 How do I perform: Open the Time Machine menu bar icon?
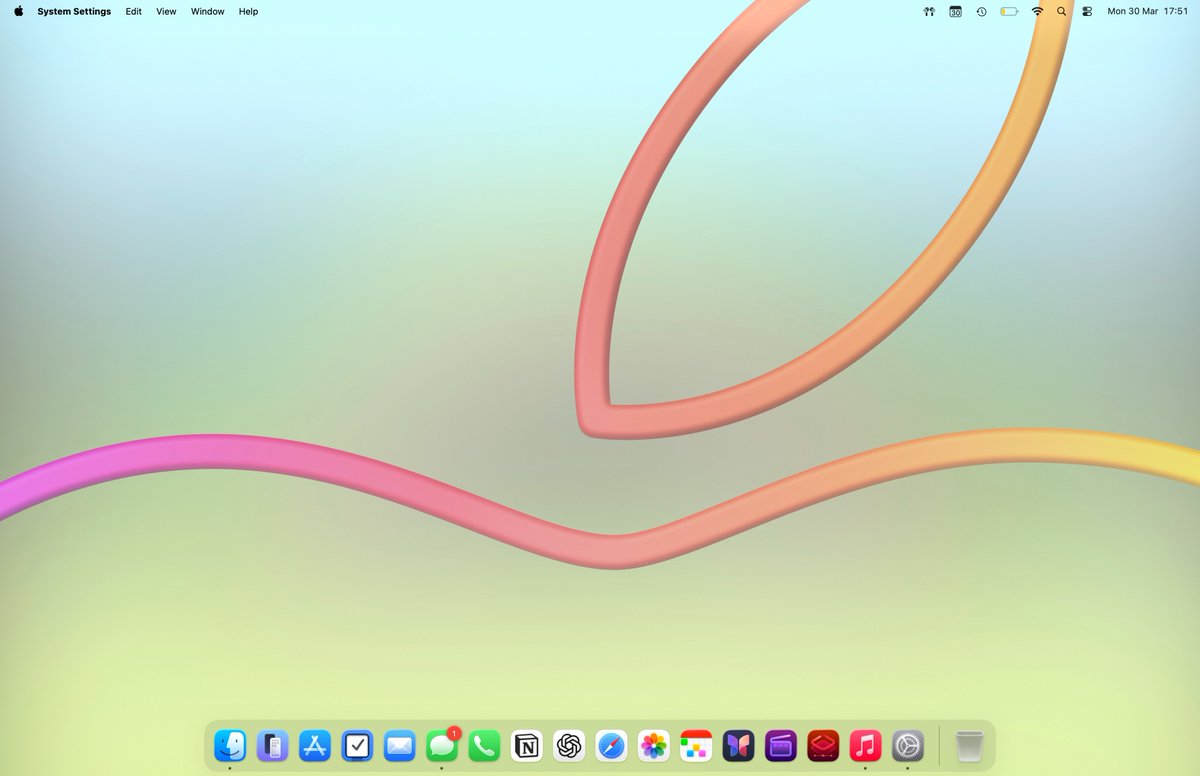[x=982, y=11]
